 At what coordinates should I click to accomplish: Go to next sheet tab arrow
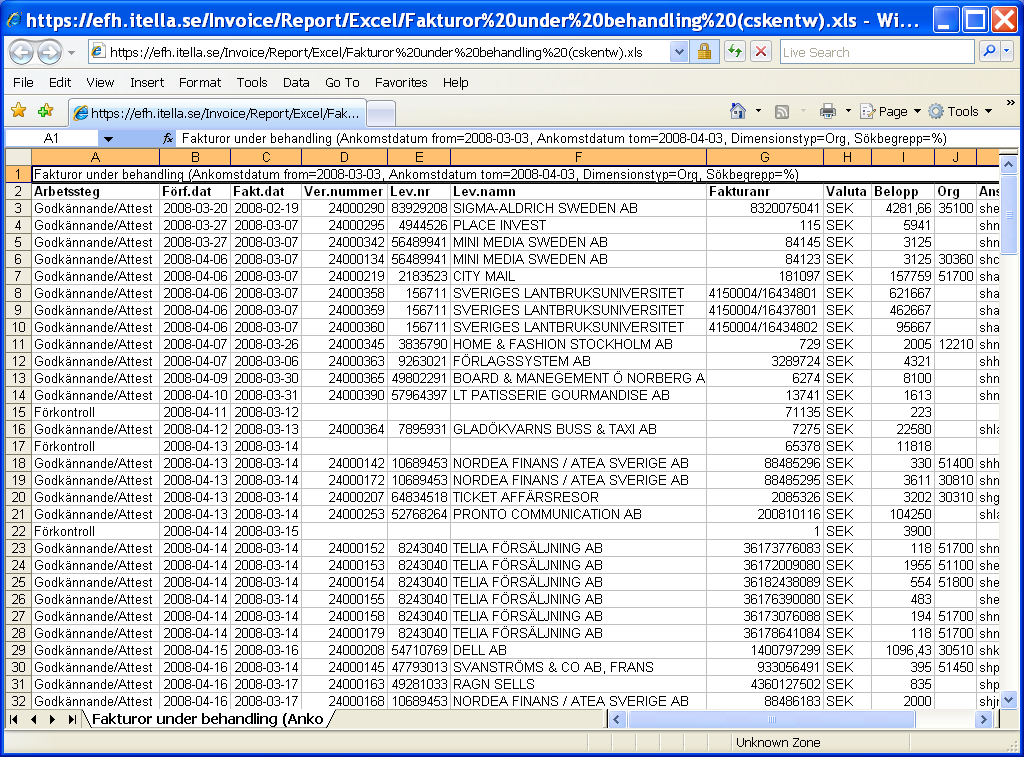[52, 719]
